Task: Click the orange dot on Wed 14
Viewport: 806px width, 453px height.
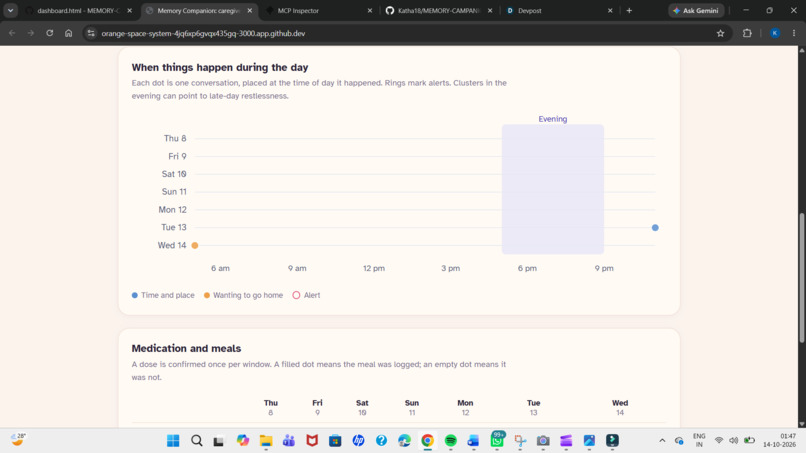Action: point(195,245)
